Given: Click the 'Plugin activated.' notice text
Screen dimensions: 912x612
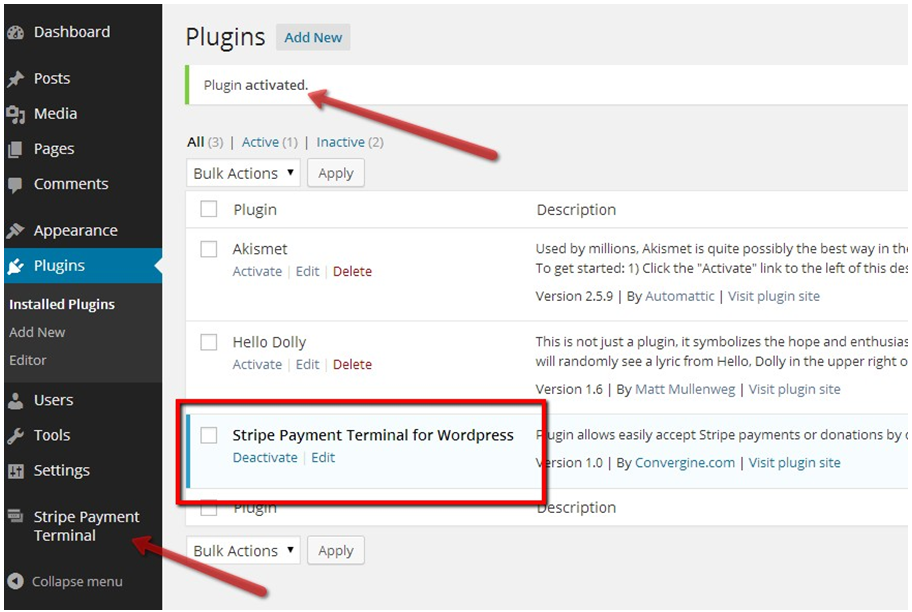Looking at the screenshot, I should (x=255, y=86).
